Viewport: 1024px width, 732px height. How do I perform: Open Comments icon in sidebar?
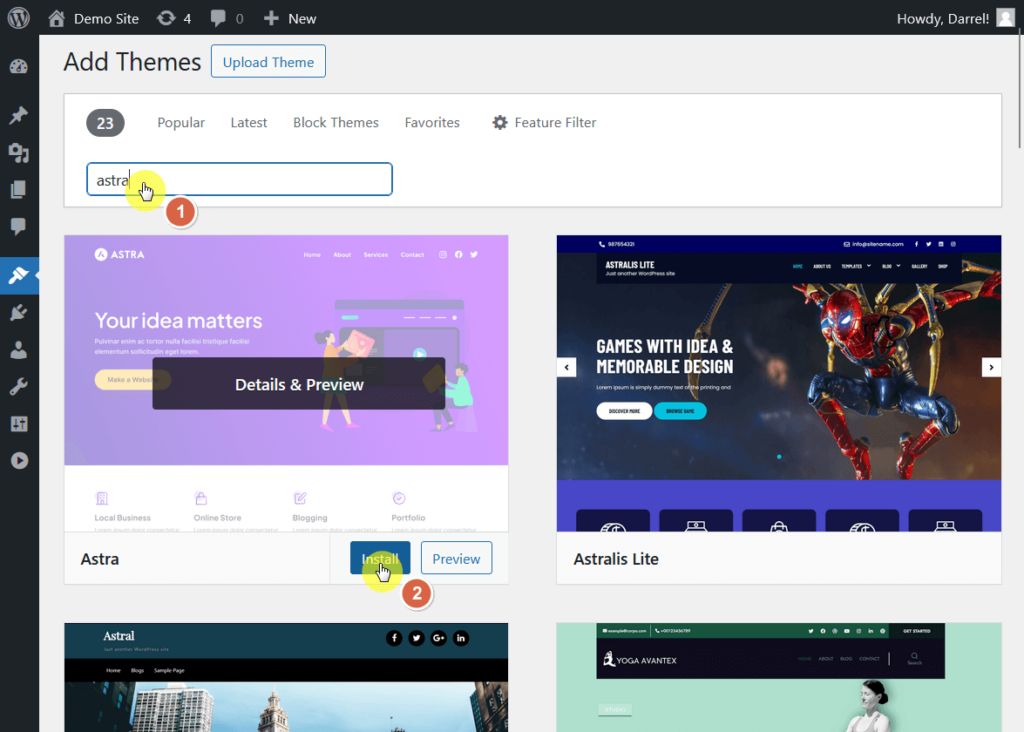coord(19,227)
